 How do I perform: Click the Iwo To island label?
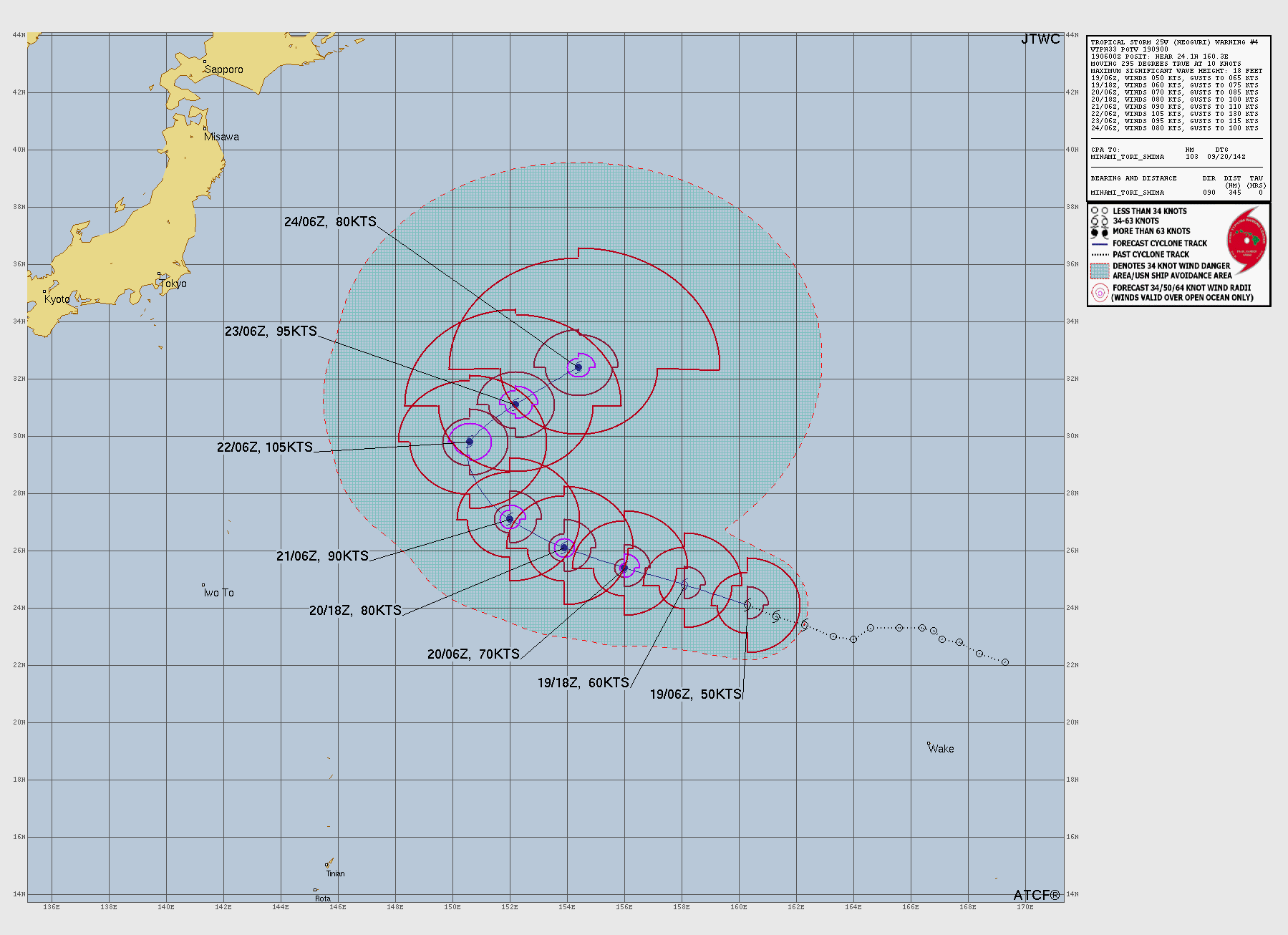[x=218, y=593]
